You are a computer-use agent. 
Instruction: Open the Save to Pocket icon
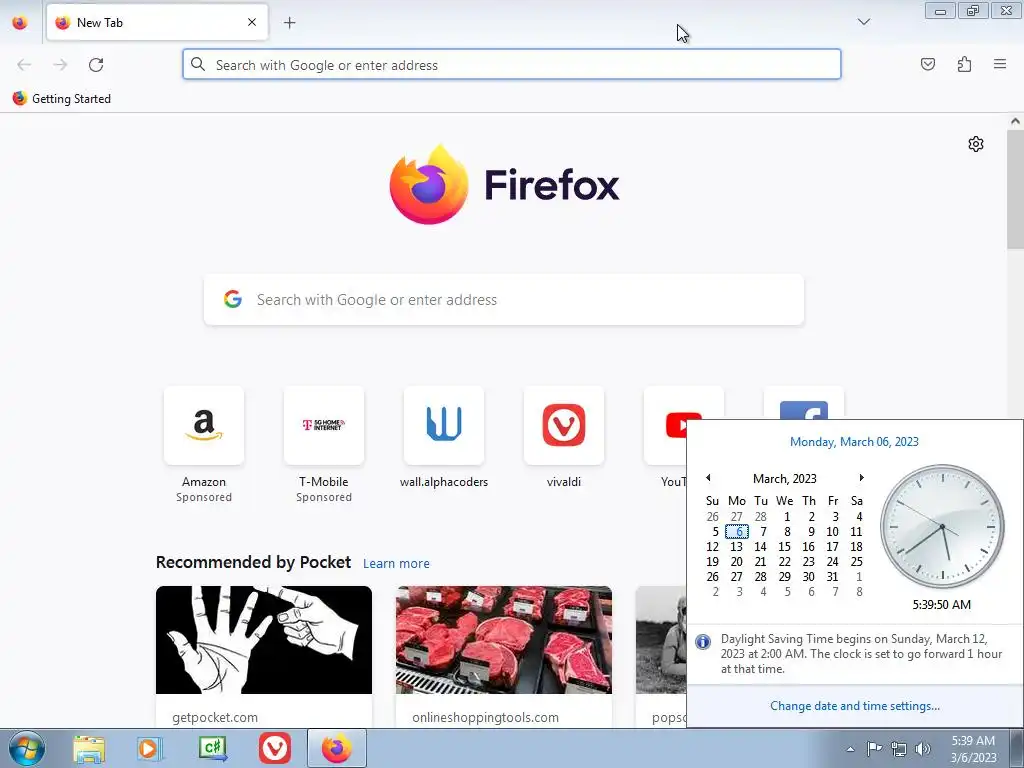pos(927,64)
